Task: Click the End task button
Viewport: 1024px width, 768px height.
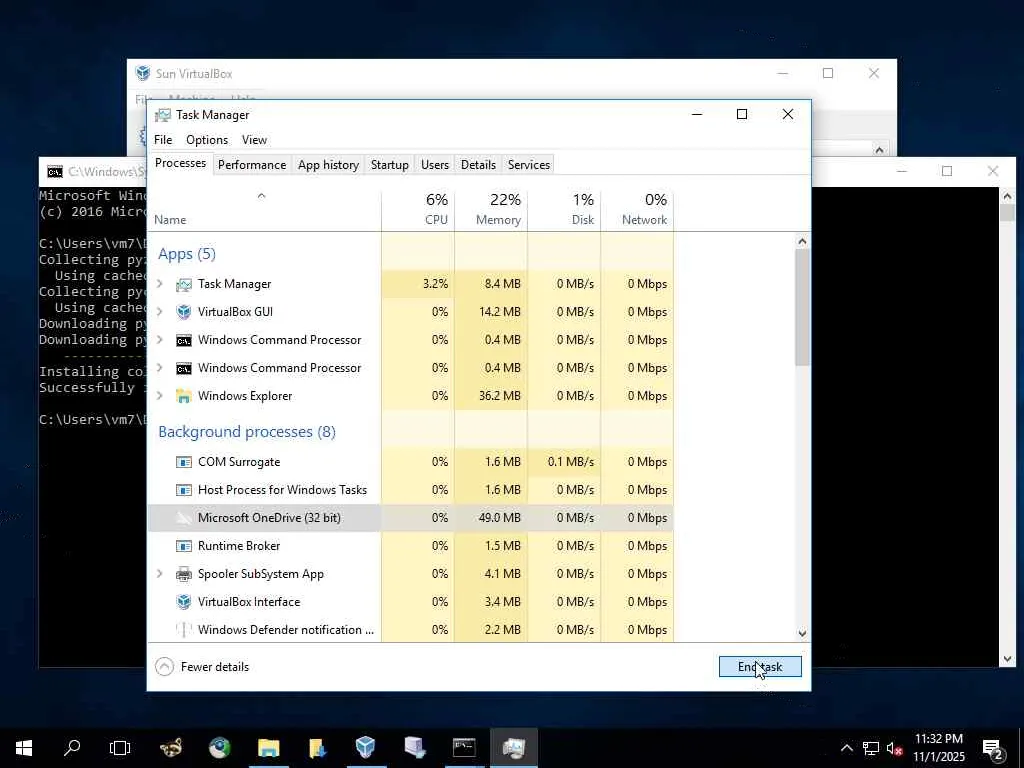Action: pos(760,667)
